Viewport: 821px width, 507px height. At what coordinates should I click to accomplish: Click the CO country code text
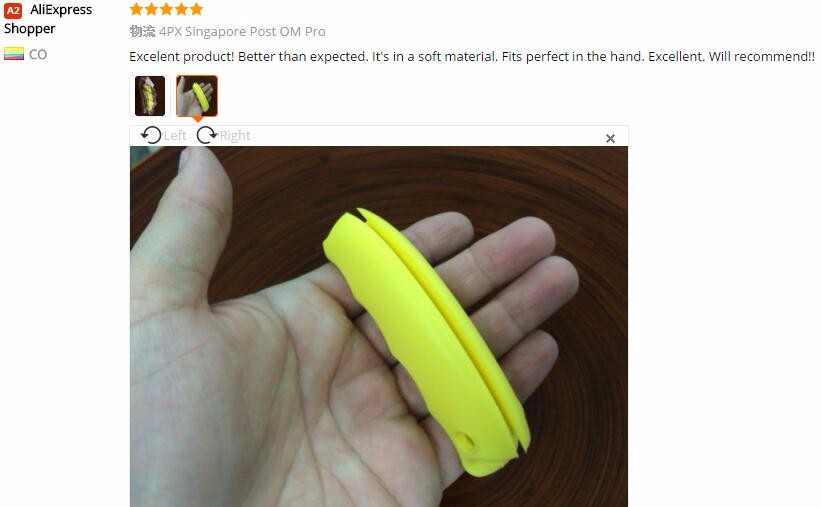point(38,54)
